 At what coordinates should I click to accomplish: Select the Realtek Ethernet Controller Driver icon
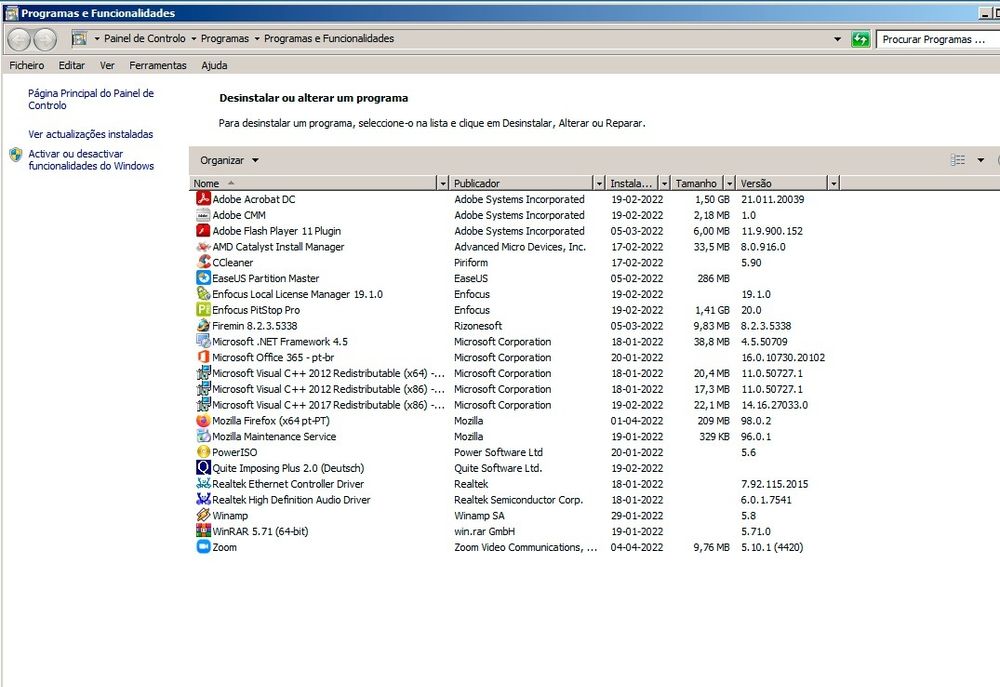click(203, 483)
